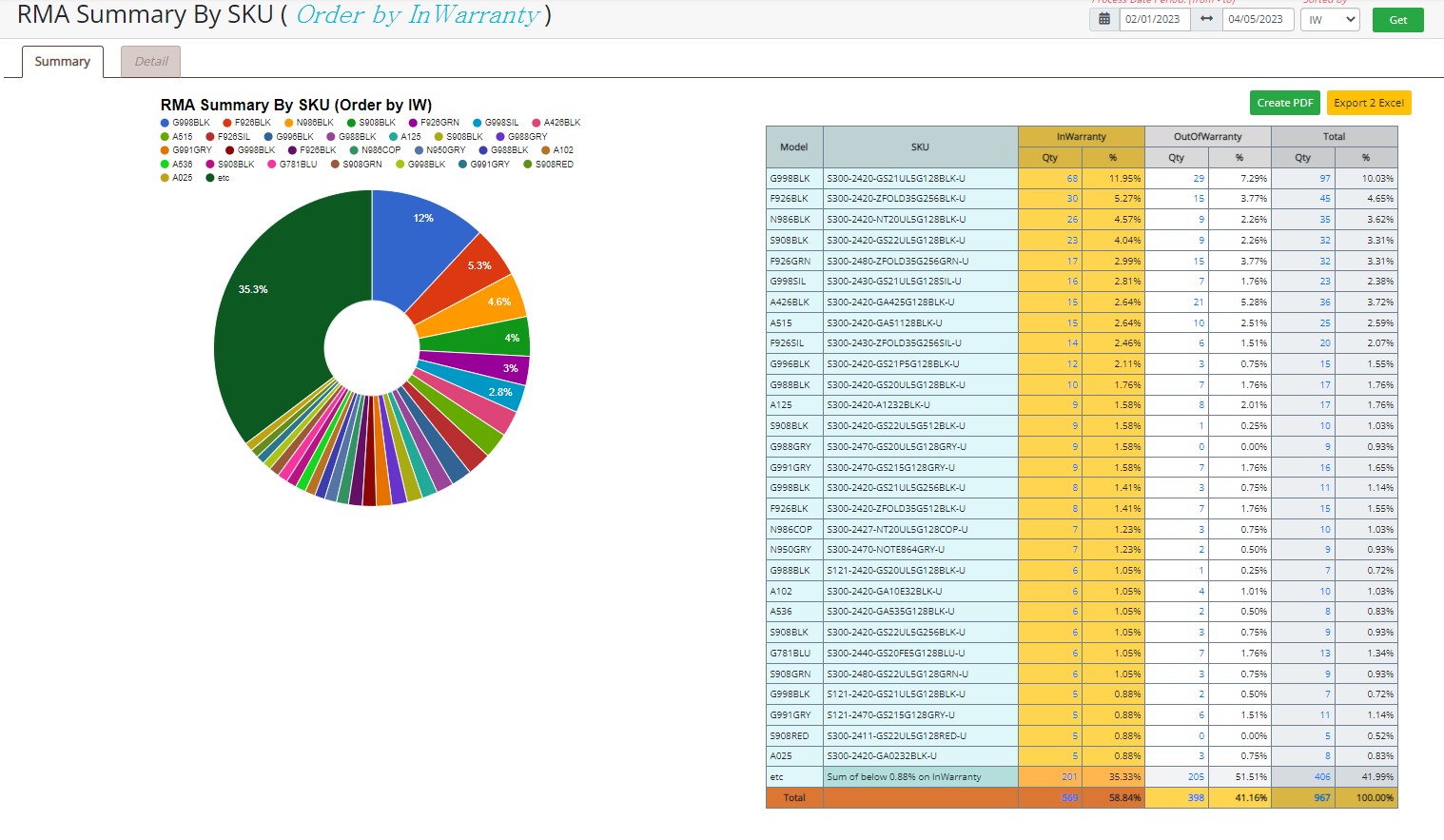The height and width of the screenshot is (840, 1444).
Task: Click the double-arrow icon between dates
Action: tap(1206, 19)
